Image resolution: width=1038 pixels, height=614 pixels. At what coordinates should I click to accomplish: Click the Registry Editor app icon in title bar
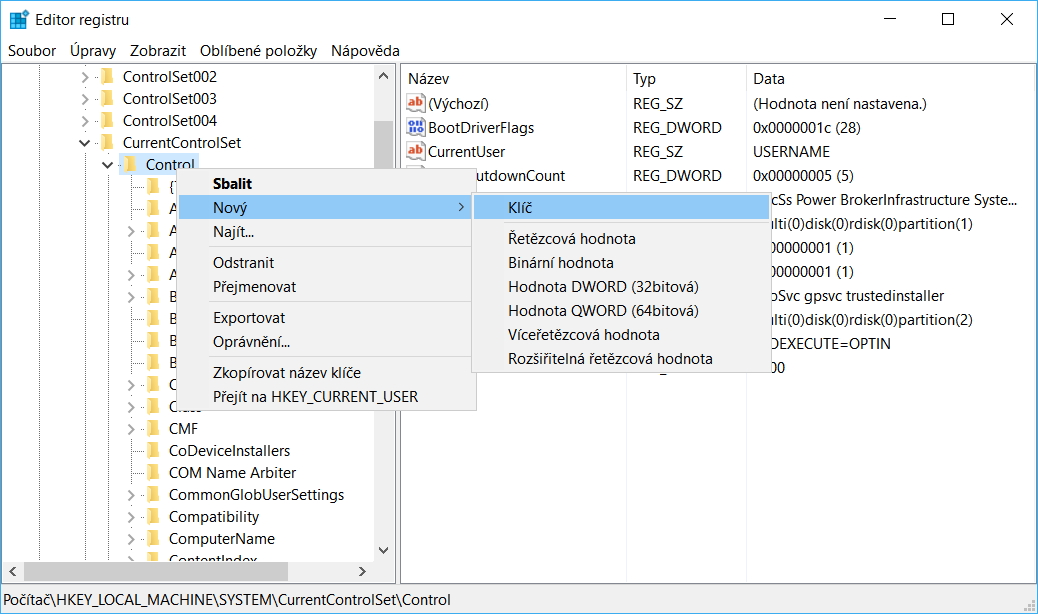[18, 19]
